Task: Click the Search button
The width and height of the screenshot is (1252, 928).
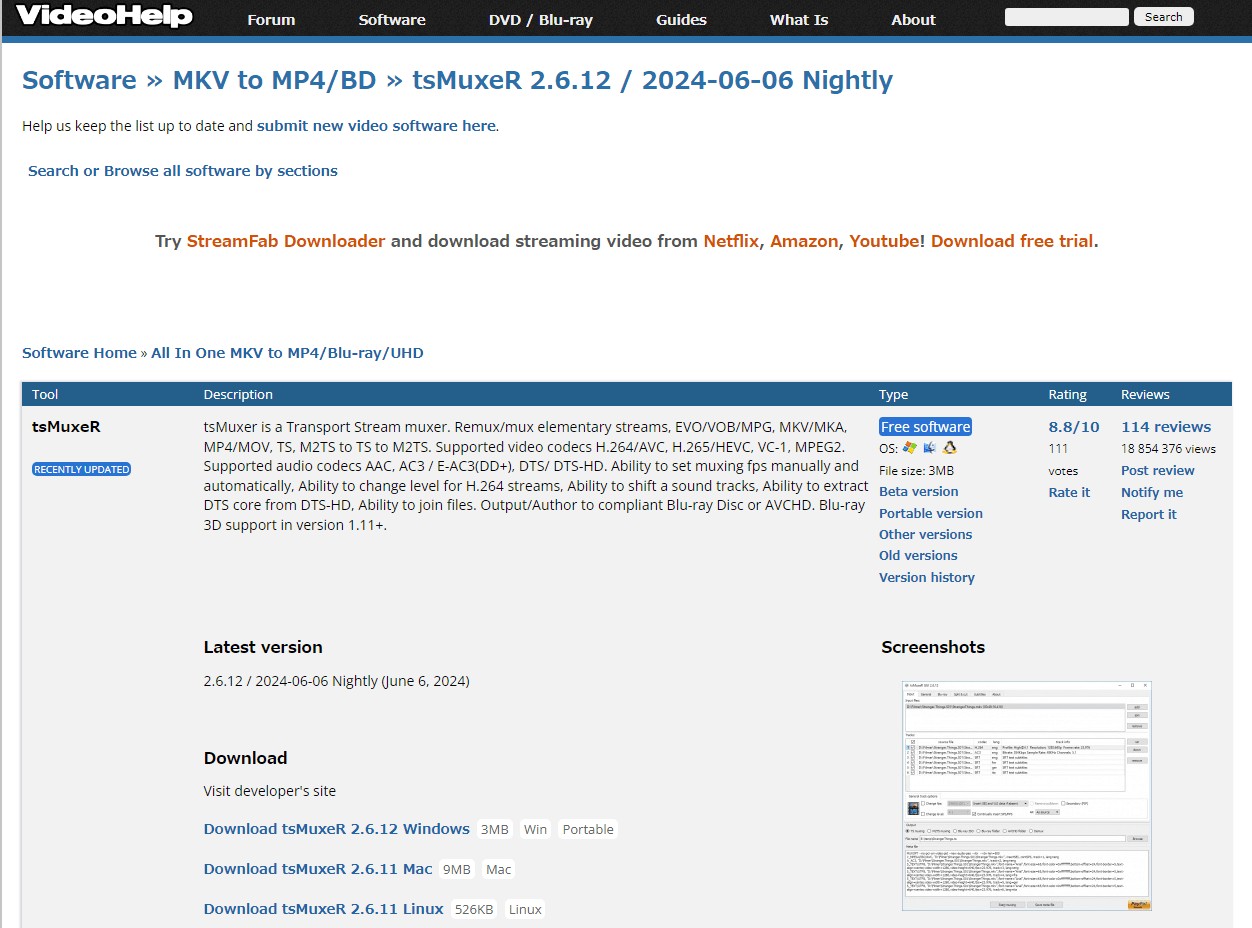Action: (x=1163, y=17)
